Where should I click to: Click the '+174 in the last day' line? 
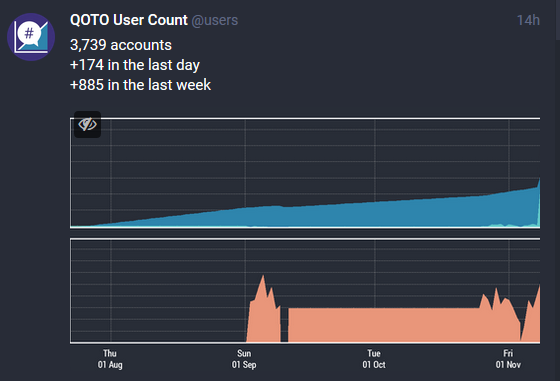pyautogui.click(x=135, y=65)
